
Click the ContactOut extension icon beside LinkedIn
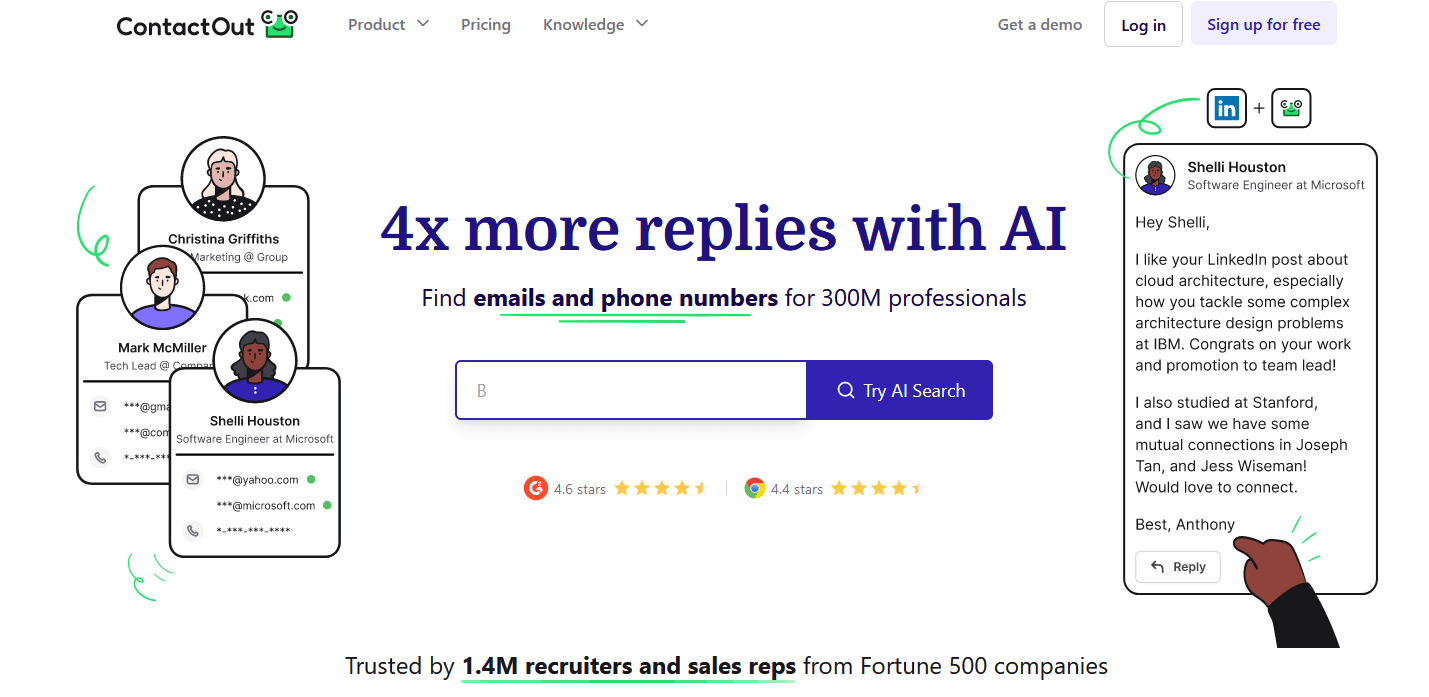1290,108
